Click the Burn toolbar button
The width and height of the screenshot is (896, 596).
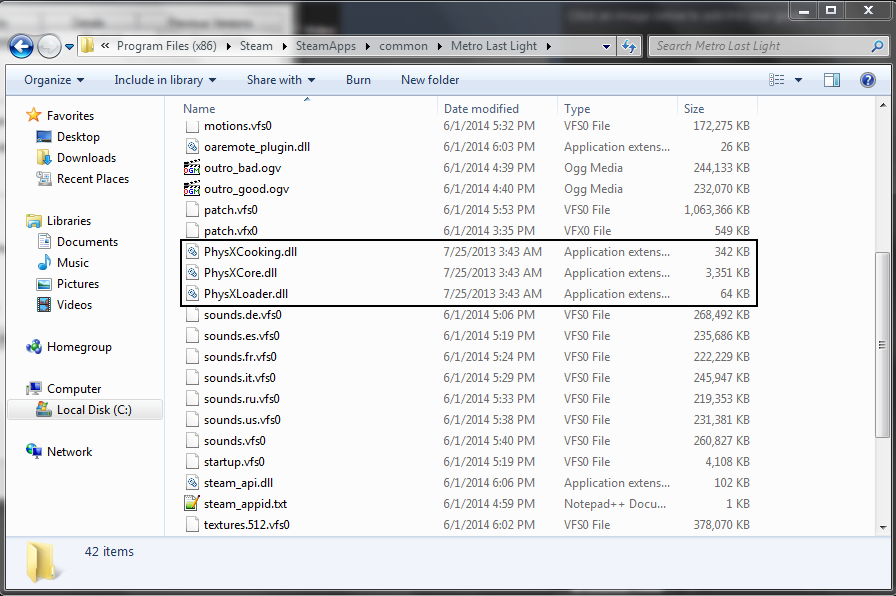(x=358, y=80)
